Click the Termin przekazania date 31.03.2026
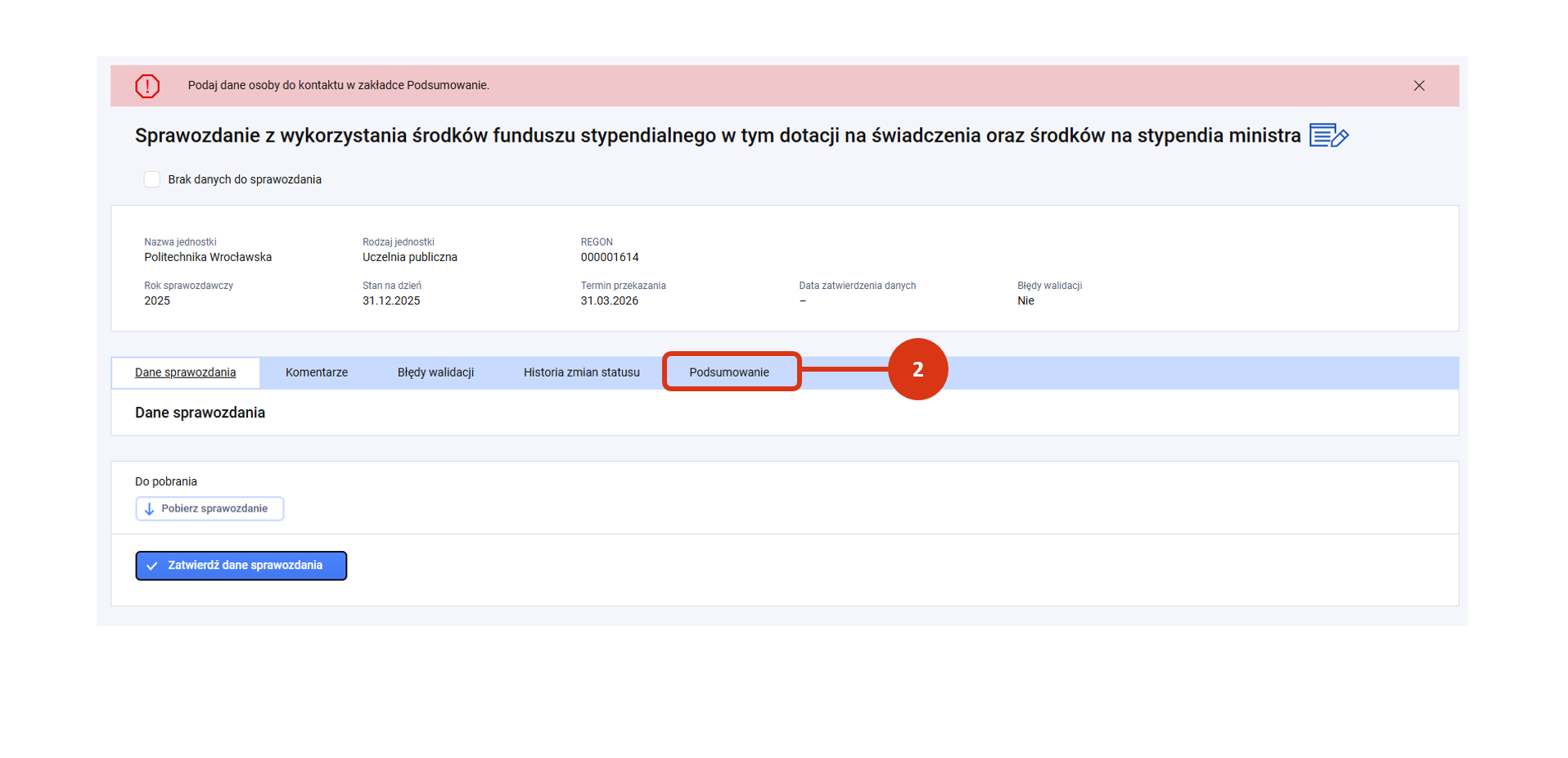Image resolution: width=1568 pixels, height=758 pixels. point(609,300)
